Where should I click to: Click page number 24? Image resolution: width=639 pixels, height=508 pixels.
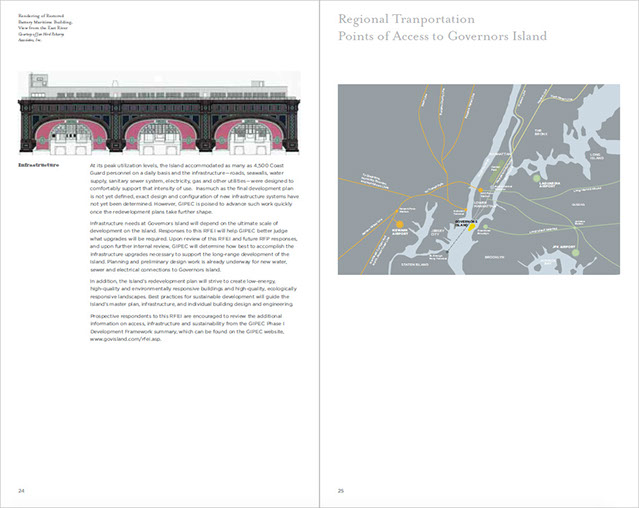tap(21, 490)
